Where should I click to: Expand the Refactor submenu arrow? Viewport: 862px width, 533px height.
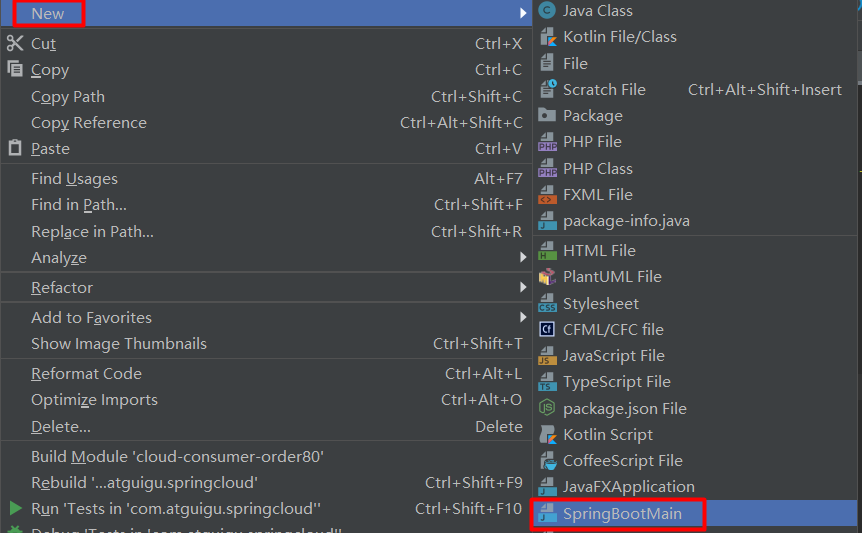point(522,288)
